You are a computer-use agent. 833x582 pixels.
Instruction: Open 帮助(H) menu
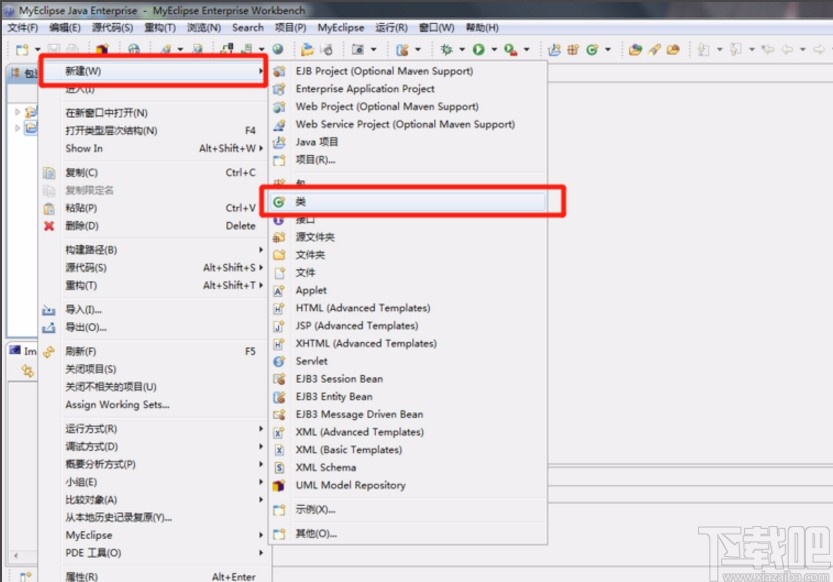click(482, 28)
